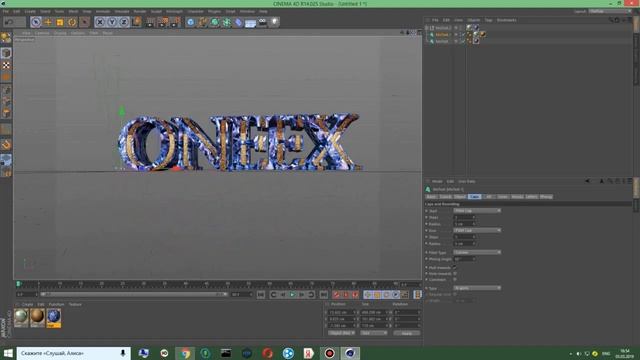Activate the Rotate tool in top toolbar
This screenshot has width=640, height=360.
coord(72,22)
